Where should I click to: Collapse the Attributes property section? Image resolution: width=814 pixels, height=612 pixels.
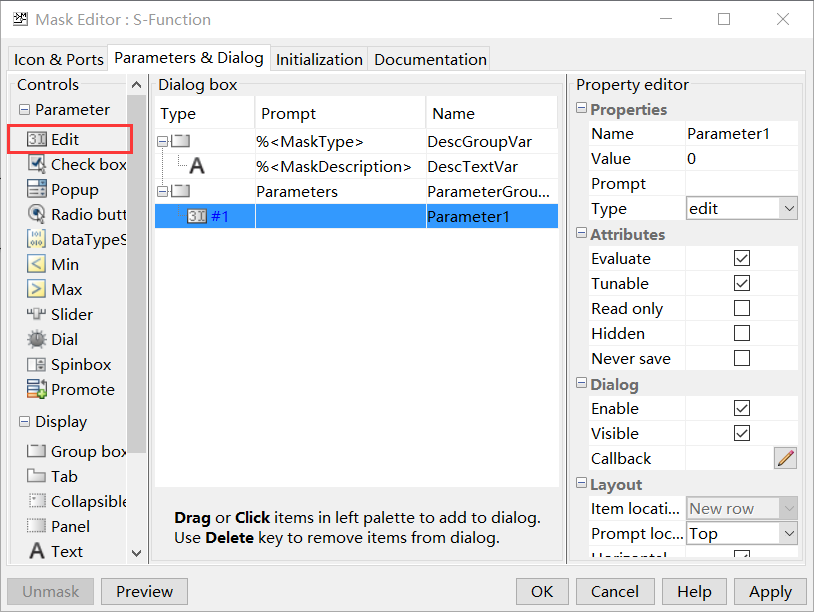(x=582, y=234)
